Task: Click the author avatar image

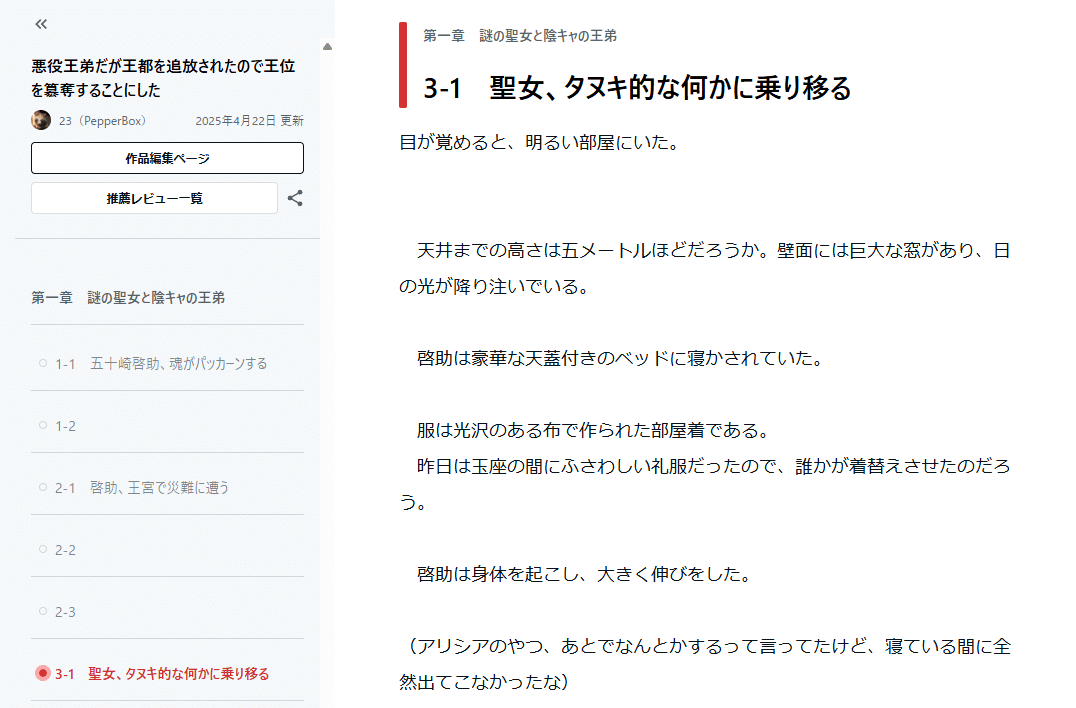Action: click(40, 119)
